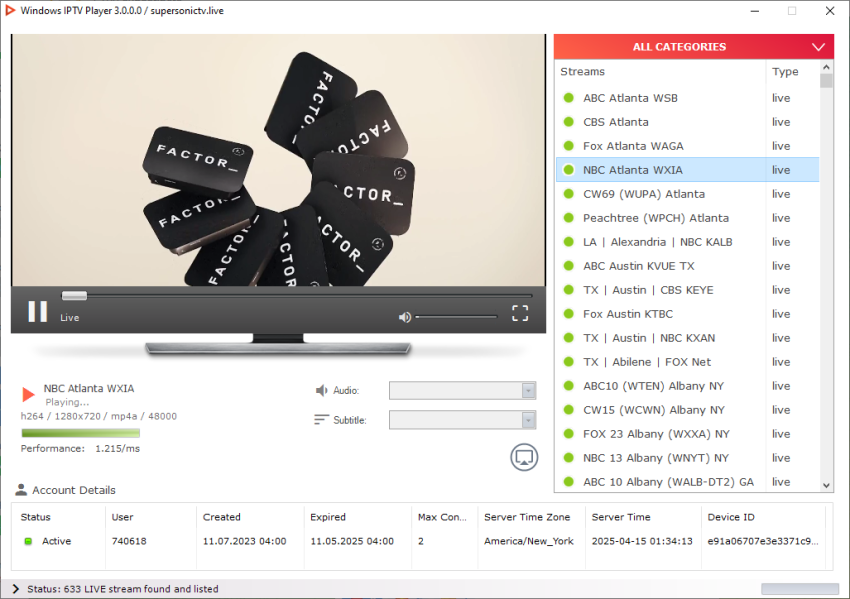Click the Subtitle lines icon
The height and width of the screenshot is (599, 850).
(321, 420)
